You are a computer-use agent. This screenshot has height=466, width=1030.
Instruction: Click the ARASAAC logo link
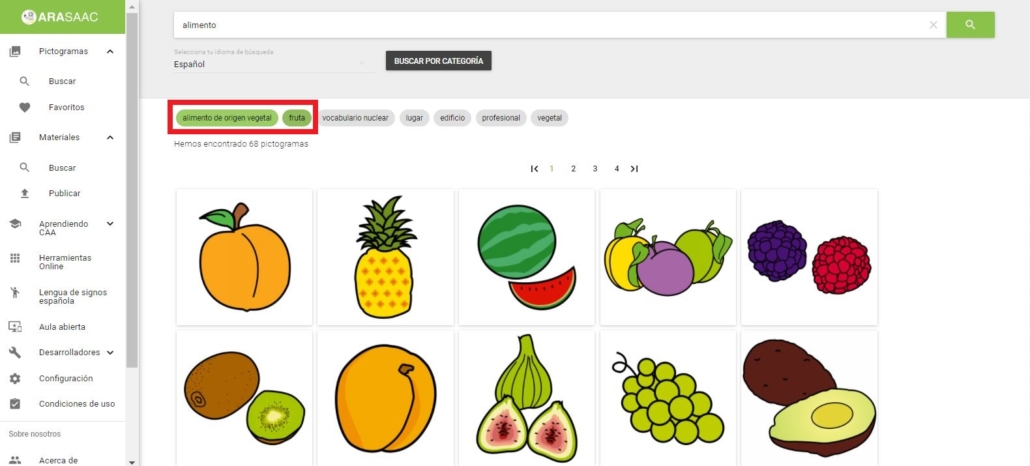[x=60, y=17]
